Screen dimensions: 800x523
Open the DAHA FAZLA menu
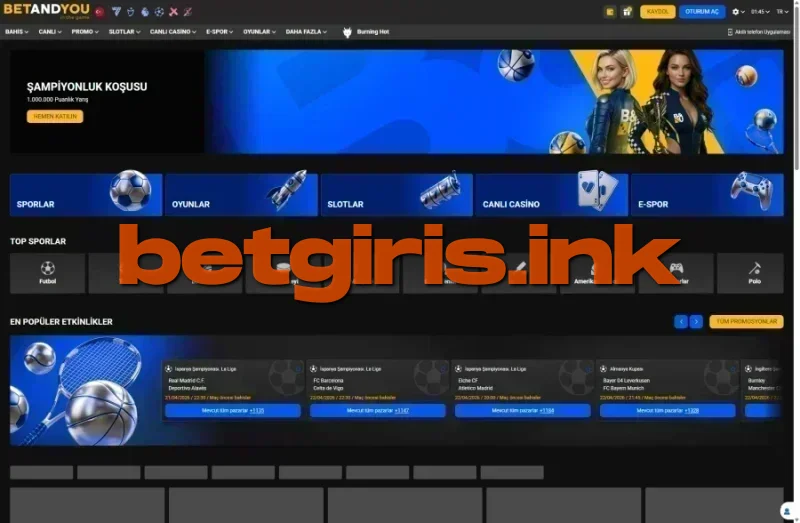point(306,32)
